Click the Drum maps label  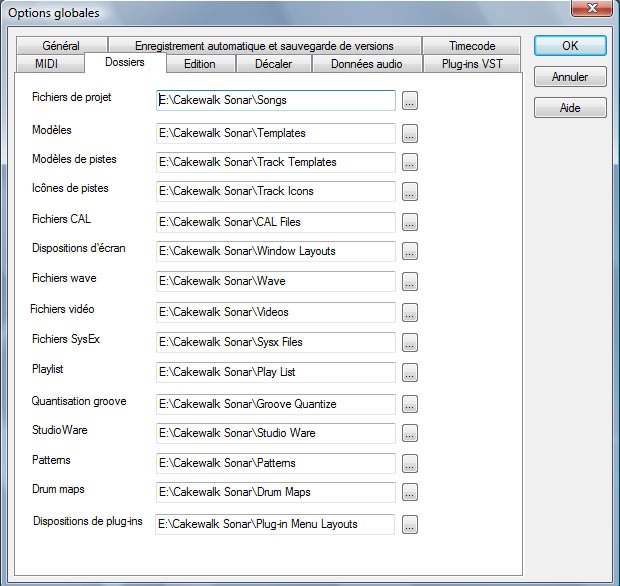pyautogui.click(x=58, y=489)
